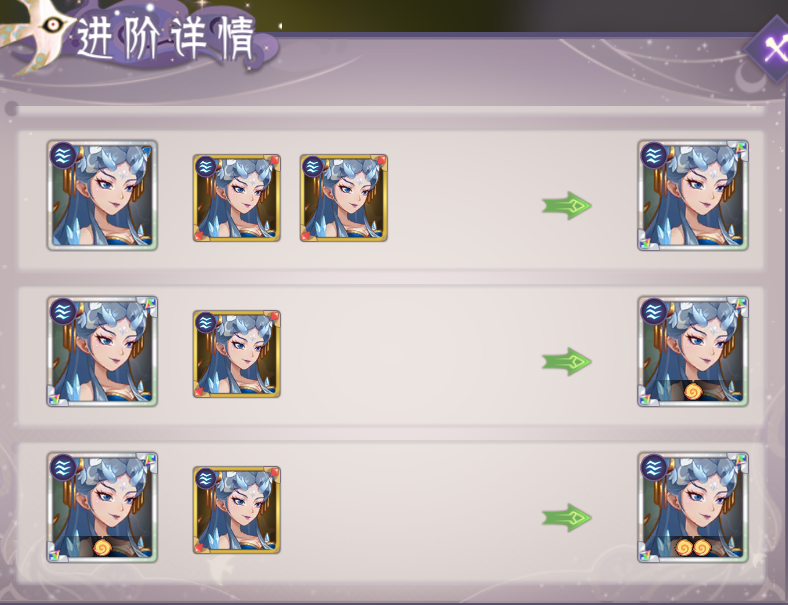Click the bird emblem beside the title
Image resolution: width=788 pixels, height=605 pixels.
click(x=37, y=34)
